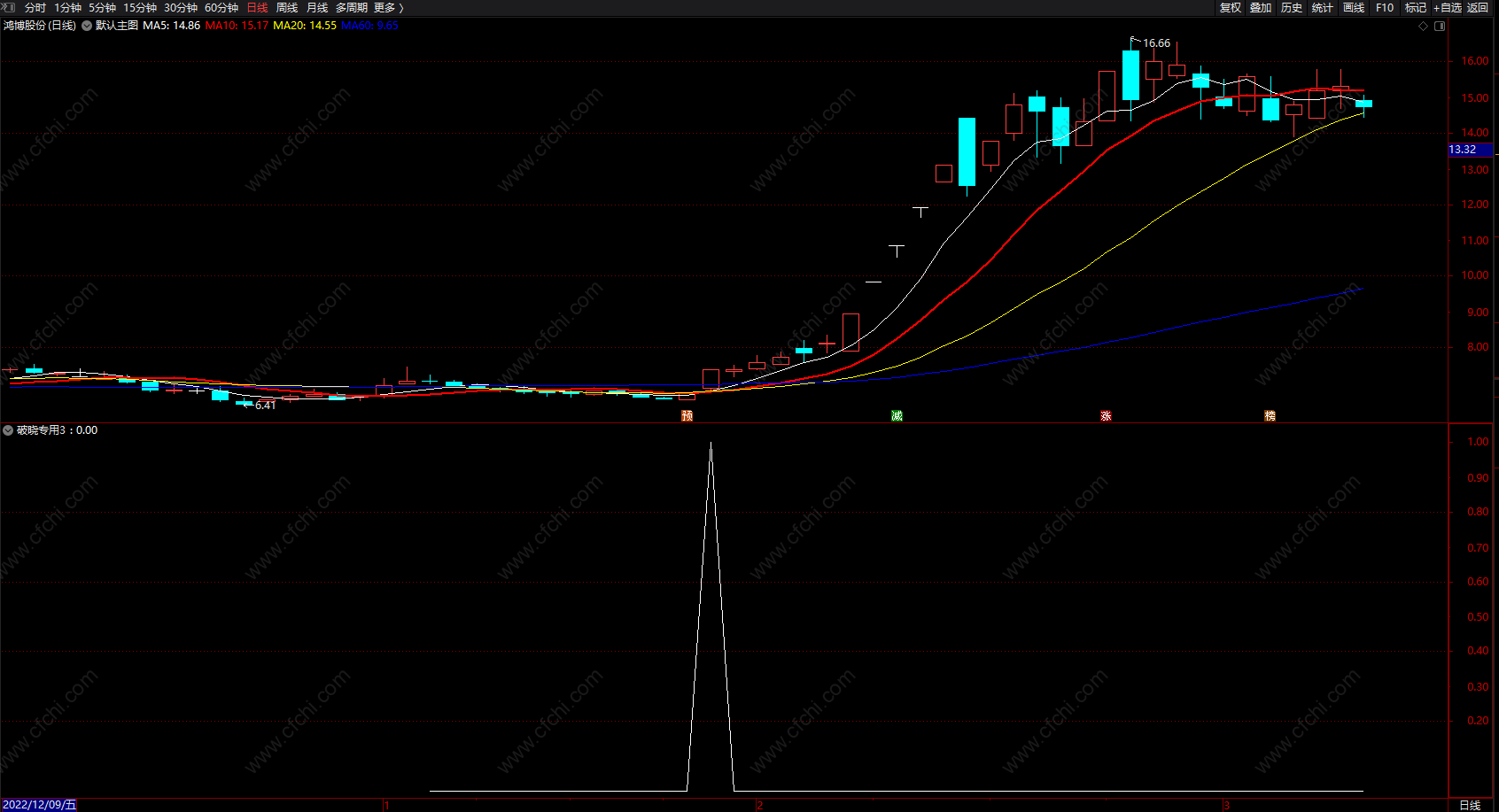
Task: Click the 0.20 label on indicator axis
Action: pos(1477,721)
